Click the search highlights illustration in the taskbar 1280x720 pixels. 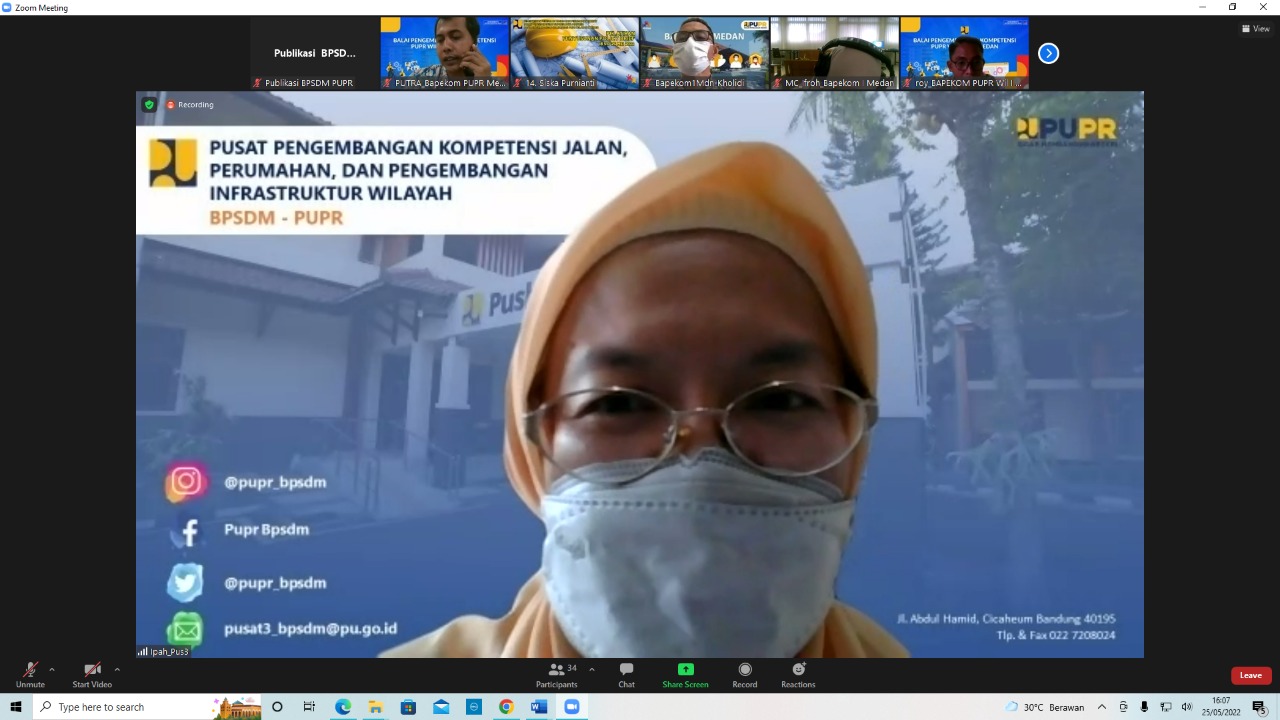236,707
